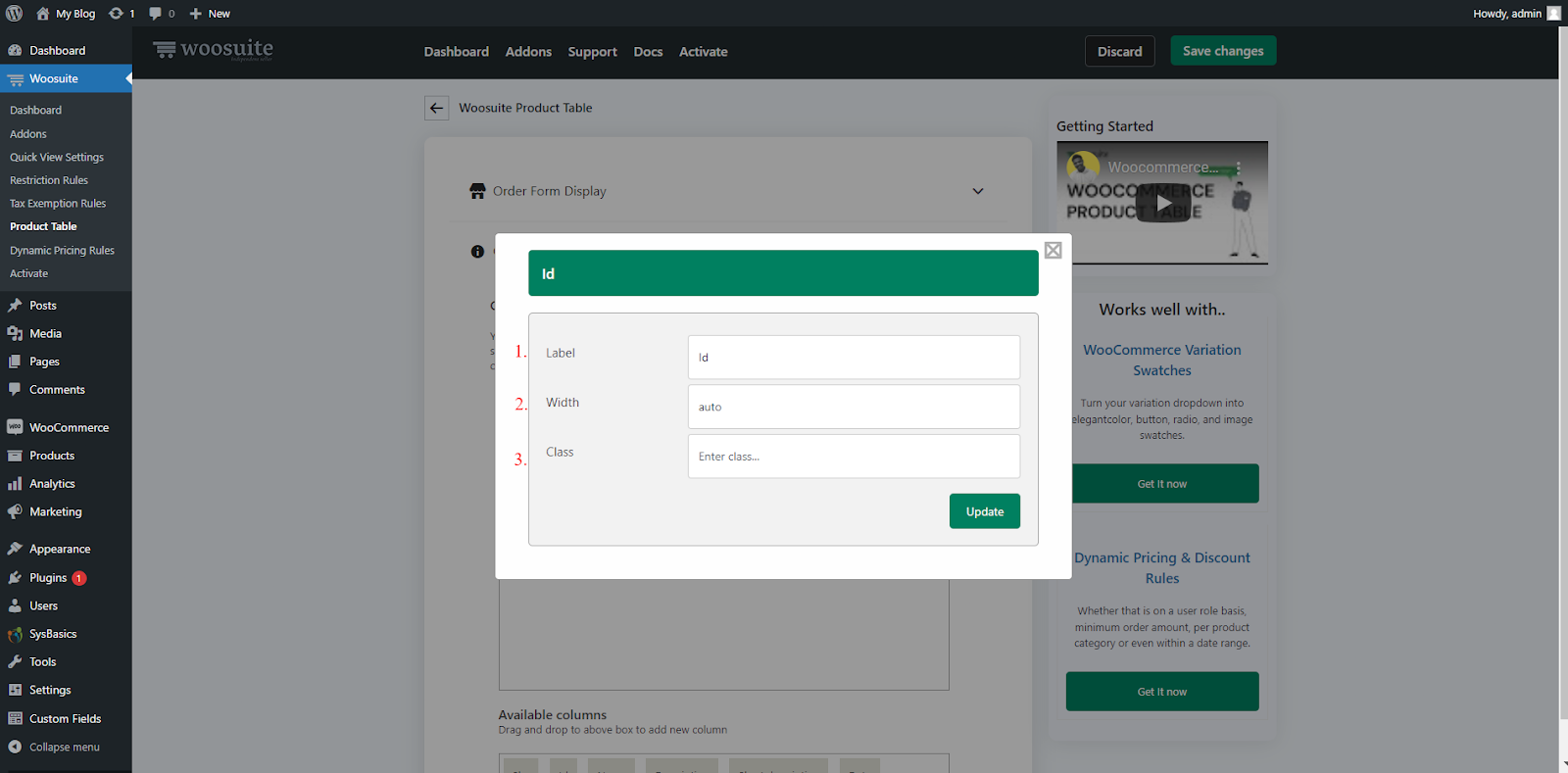Click the Discard button
1568x773 pixels.
[x=1119, y=51]
